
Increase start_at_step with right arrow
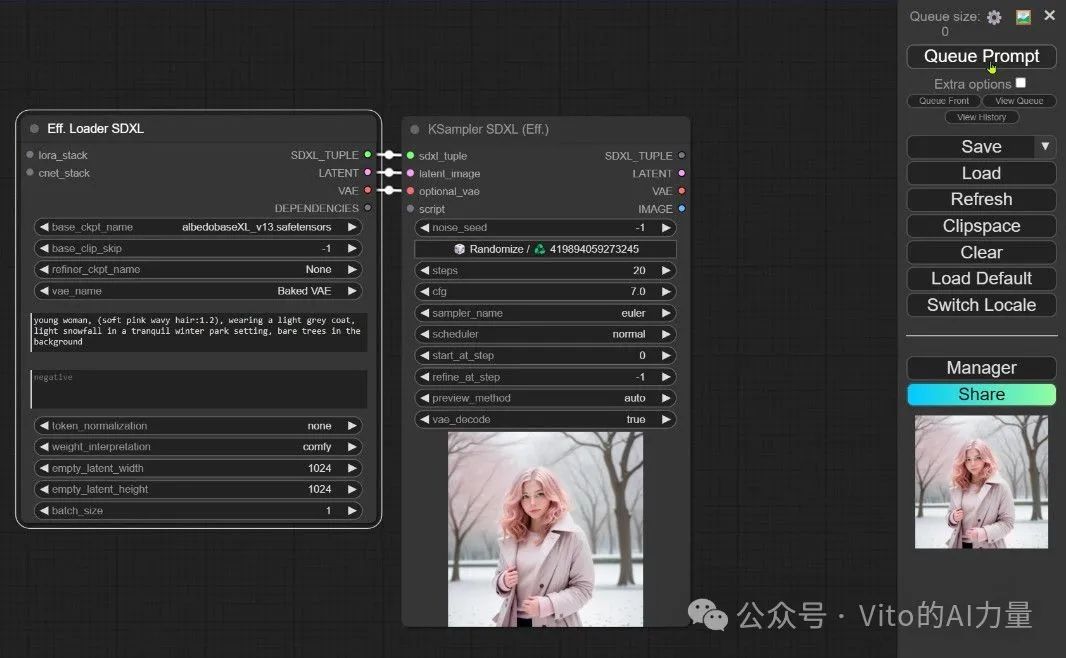(x=666, y=356)
